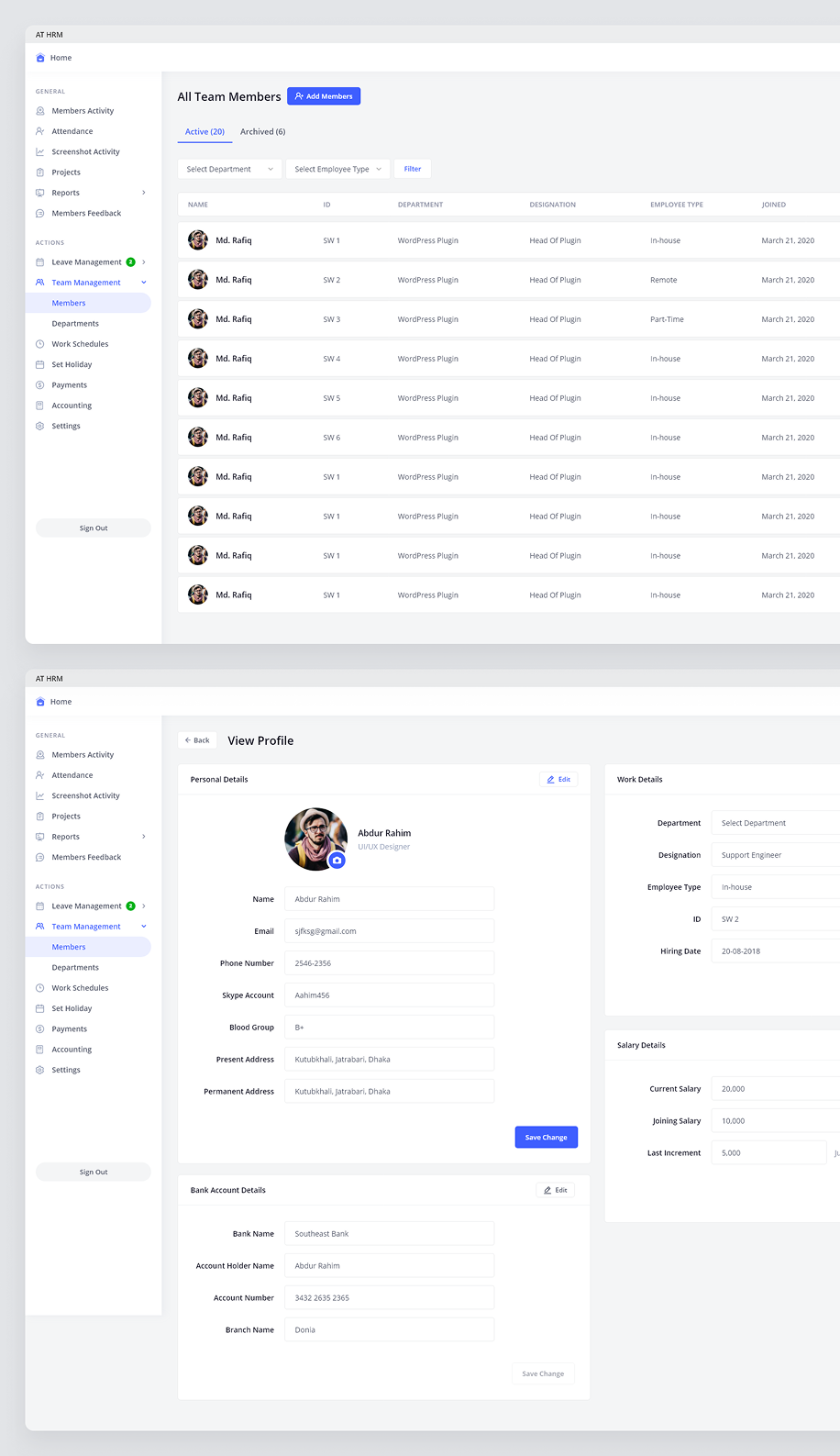Click Attendance icon on View Profile page
The width and height of the screenshot is (840, 1456).
tap(39, 775)
